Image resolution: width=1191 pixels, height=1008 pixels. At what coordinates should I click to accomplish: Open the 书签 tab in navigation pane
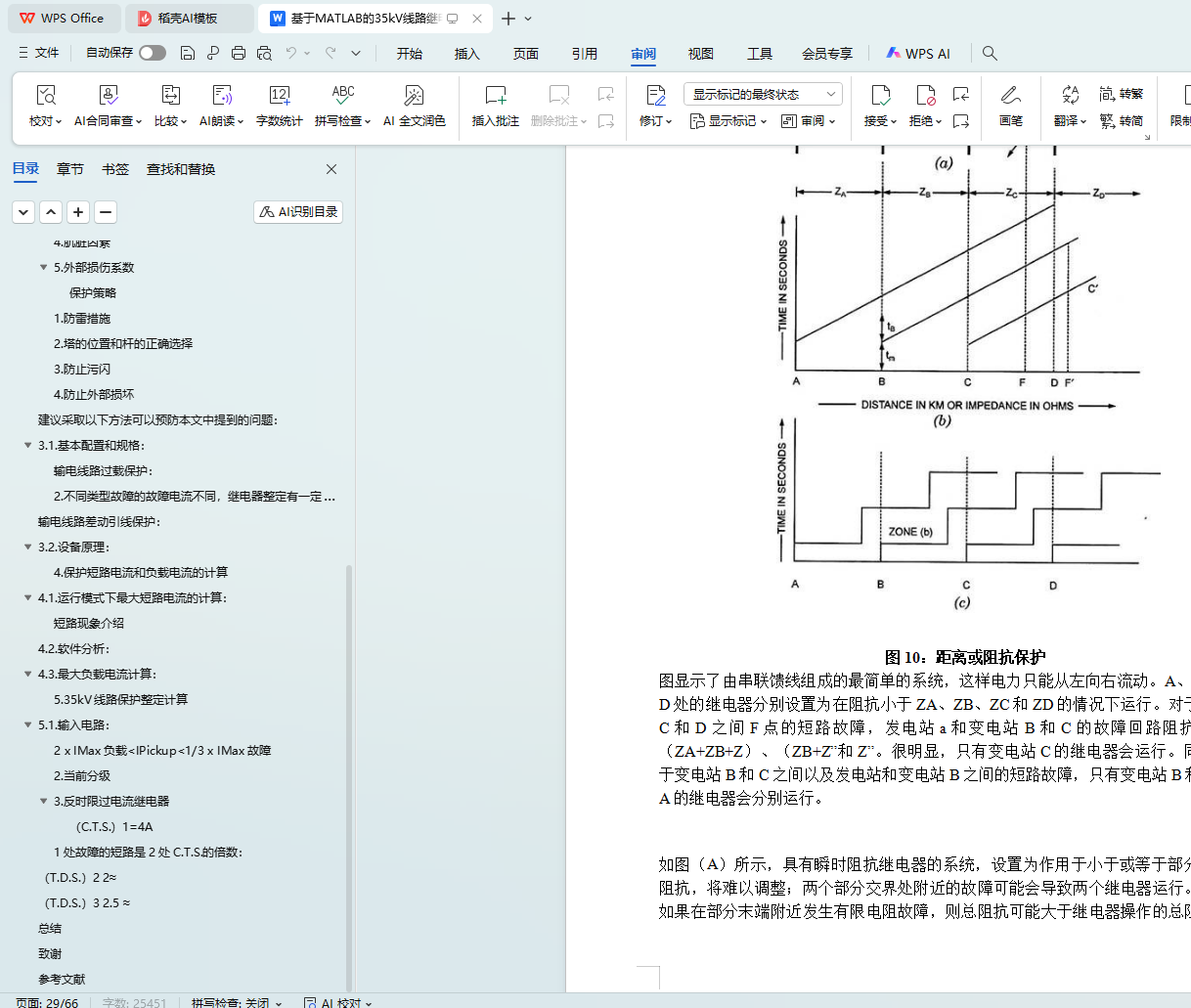115,169
